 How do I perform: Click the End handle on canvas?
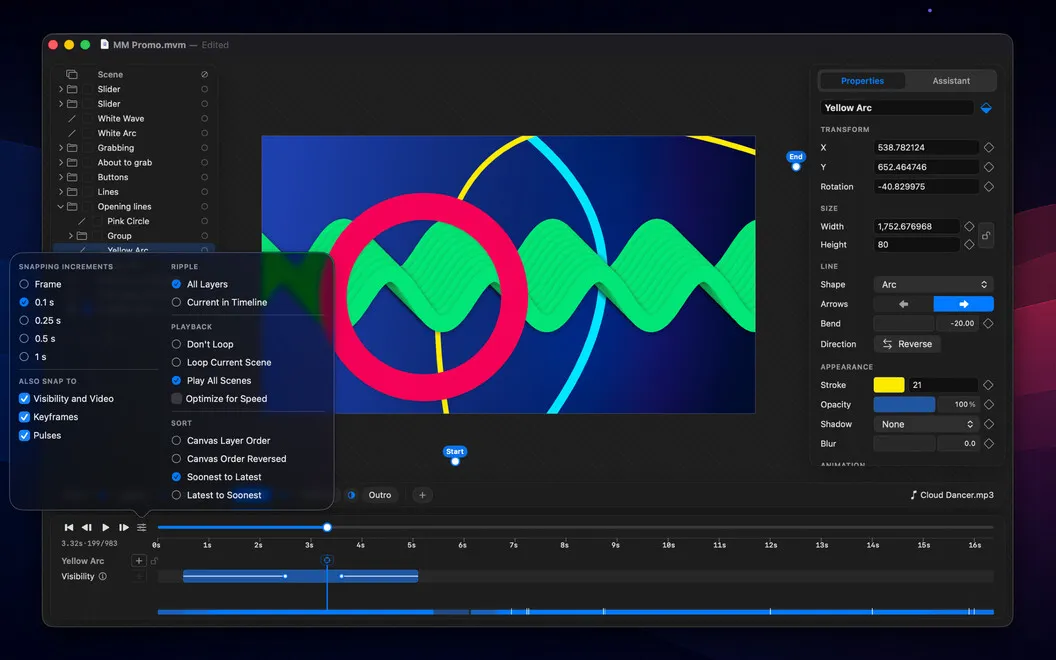[796, 167]
